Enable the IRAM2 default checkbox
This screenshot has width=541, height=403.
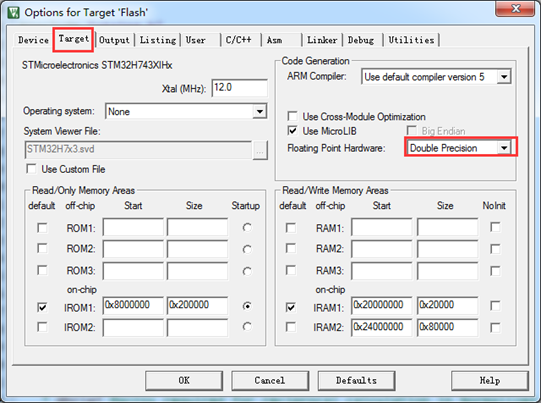(291, 327)
